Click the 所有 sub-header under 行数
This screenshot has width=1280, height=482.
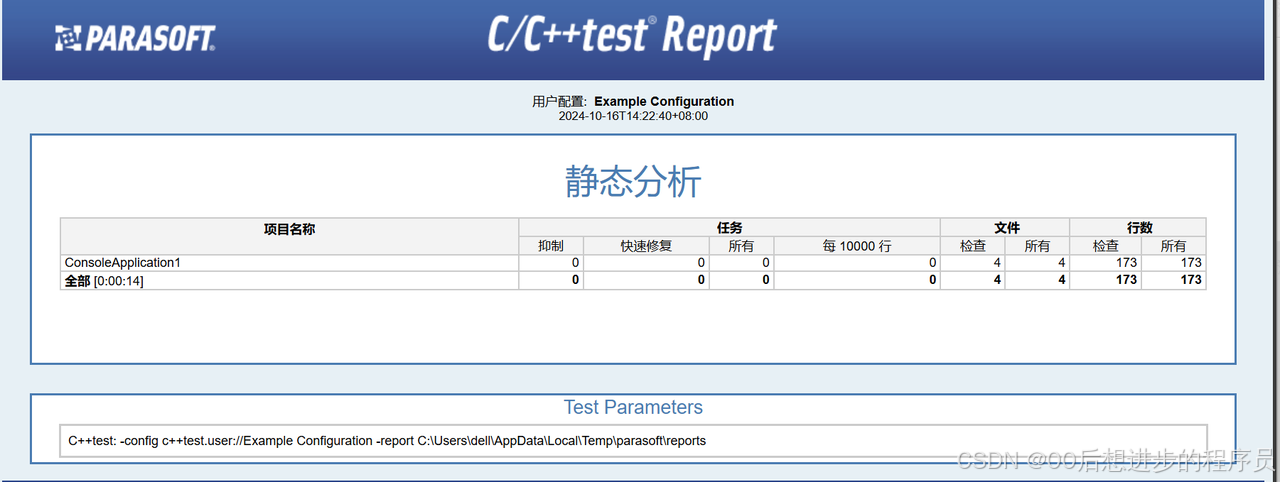[x=1173, y=246]
